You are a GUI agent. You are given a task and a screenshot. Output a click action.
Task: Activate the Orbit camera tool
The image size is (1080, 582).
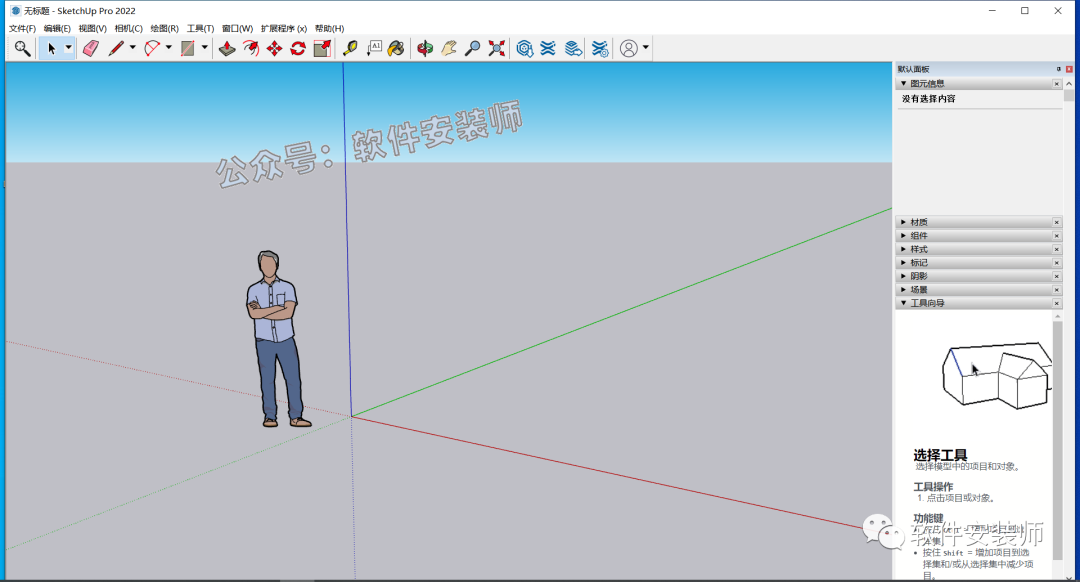click(x=425, y=48)
